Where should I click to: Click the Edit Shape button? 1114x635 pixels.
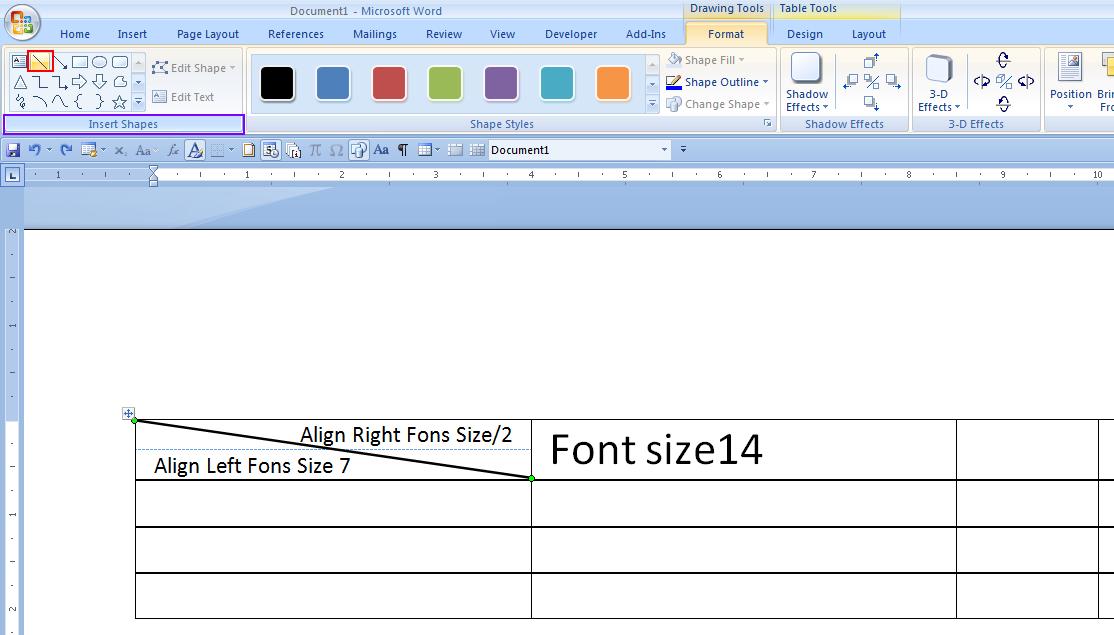(x=193, y=67)
